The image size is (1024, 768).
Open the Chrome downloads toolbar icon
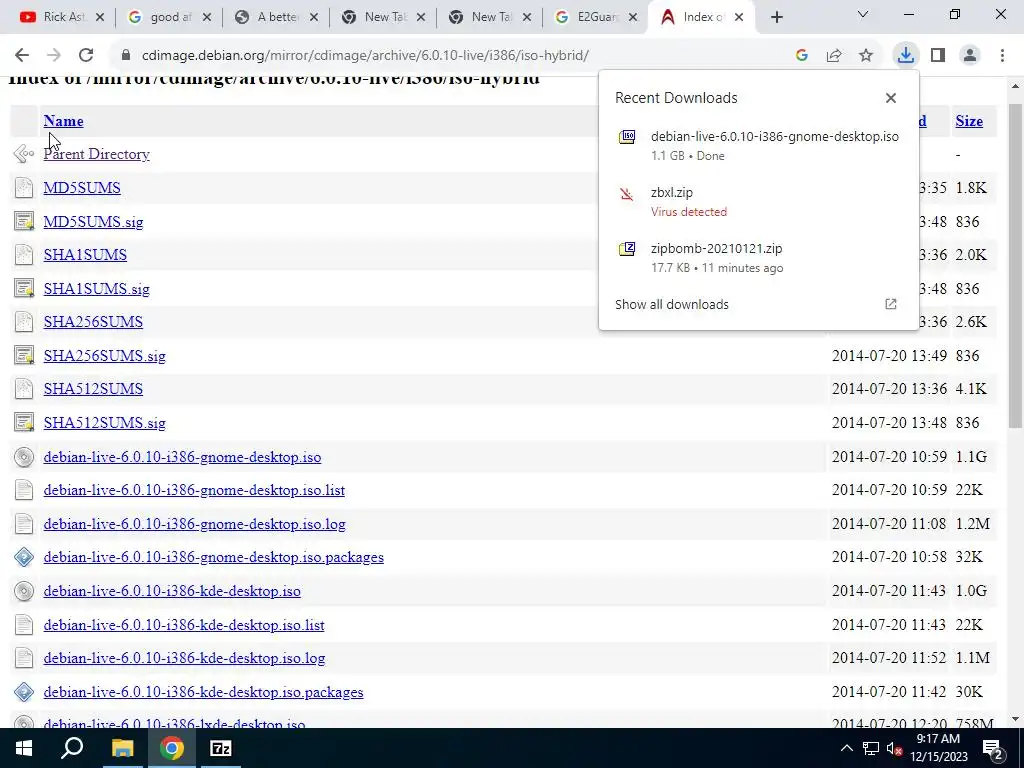coord(905,56)
